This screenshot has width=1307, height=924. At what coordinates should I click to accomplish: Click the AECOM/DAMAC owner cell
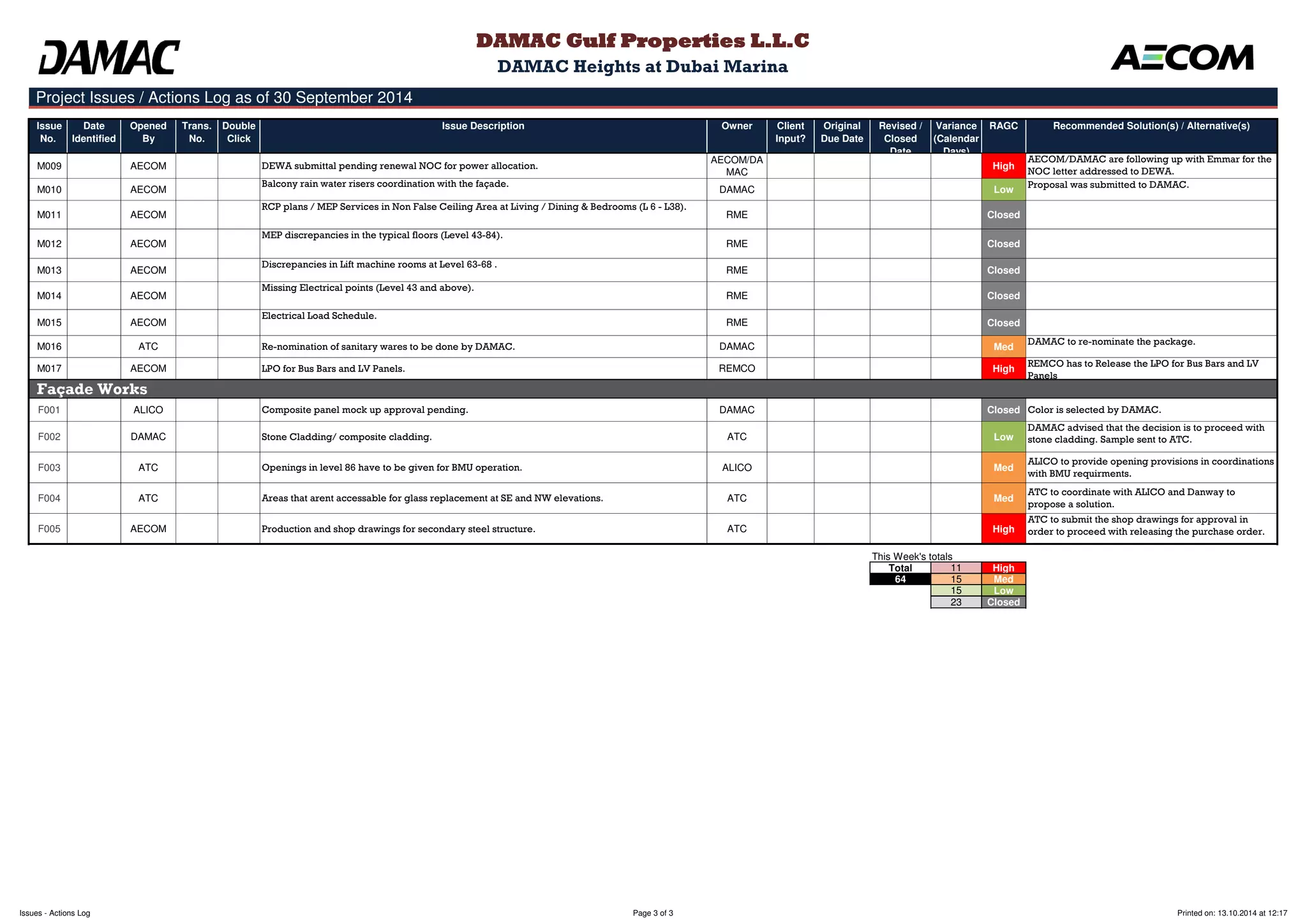click(736, 166)
